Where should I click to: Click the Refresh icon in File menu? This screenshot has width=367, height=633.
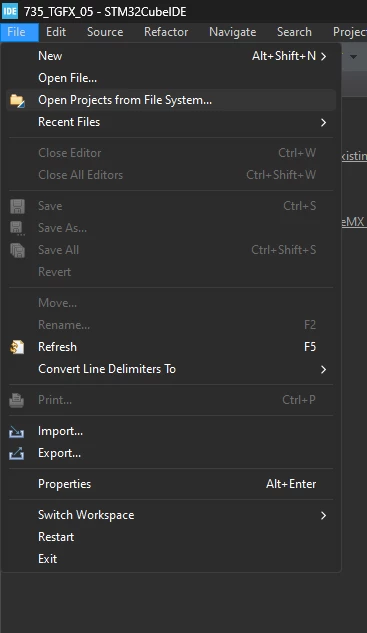17,347
